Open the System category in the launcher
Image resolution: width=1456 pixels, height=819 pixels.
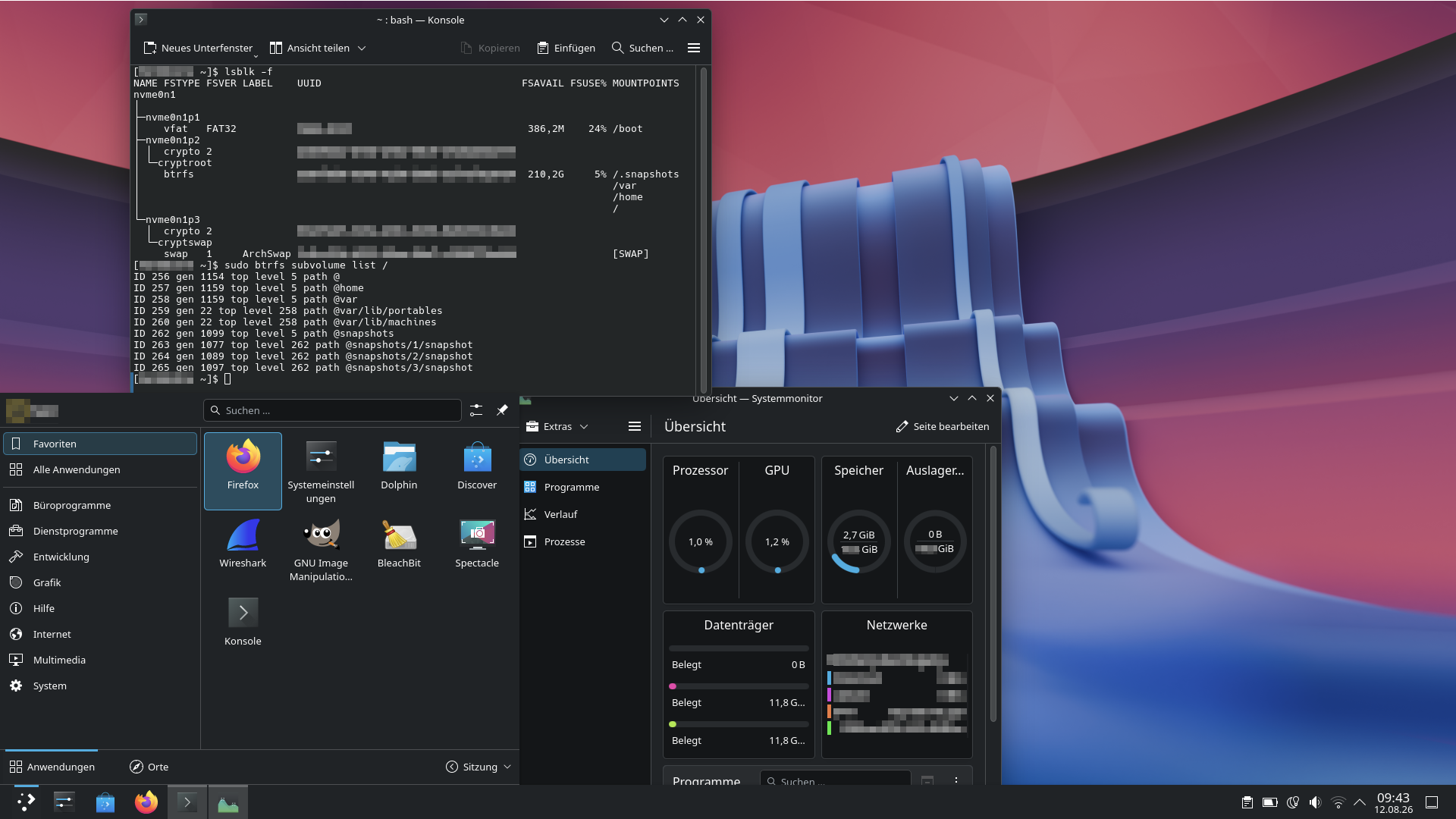pyautogui.click(x=100, y=686)
